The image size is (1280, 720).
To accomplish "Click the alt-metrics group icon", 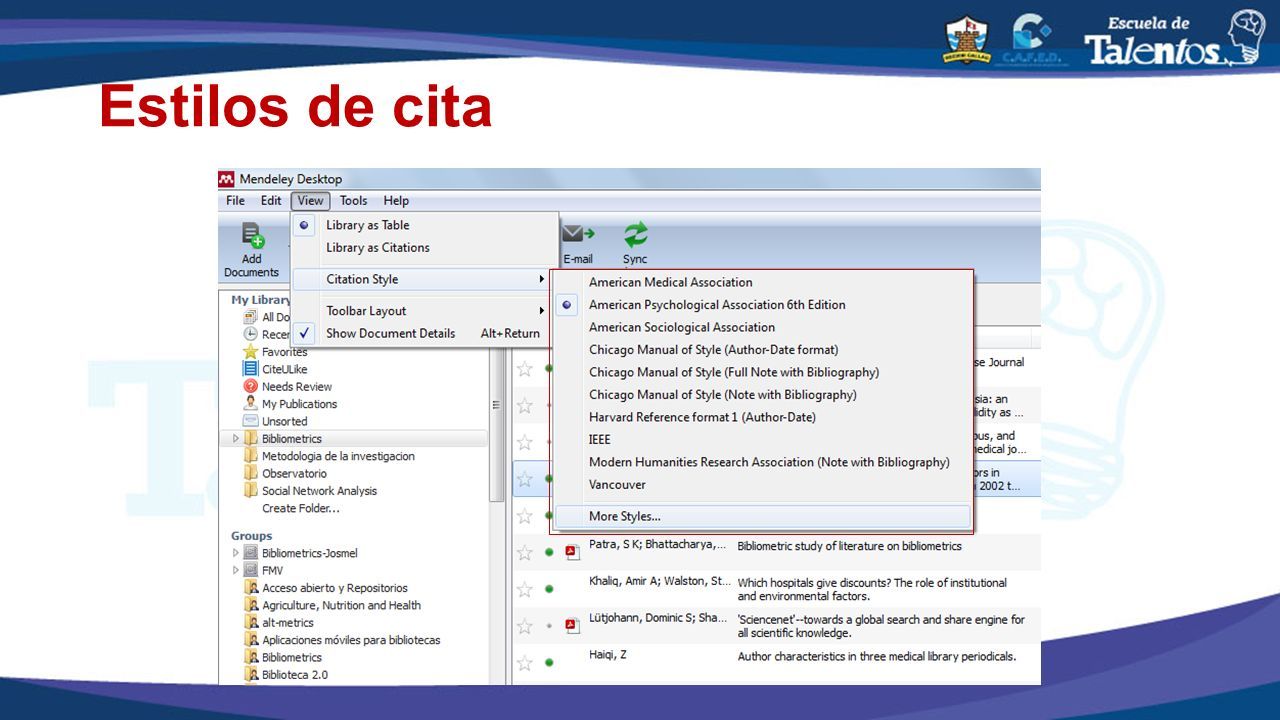I will 251,622.
